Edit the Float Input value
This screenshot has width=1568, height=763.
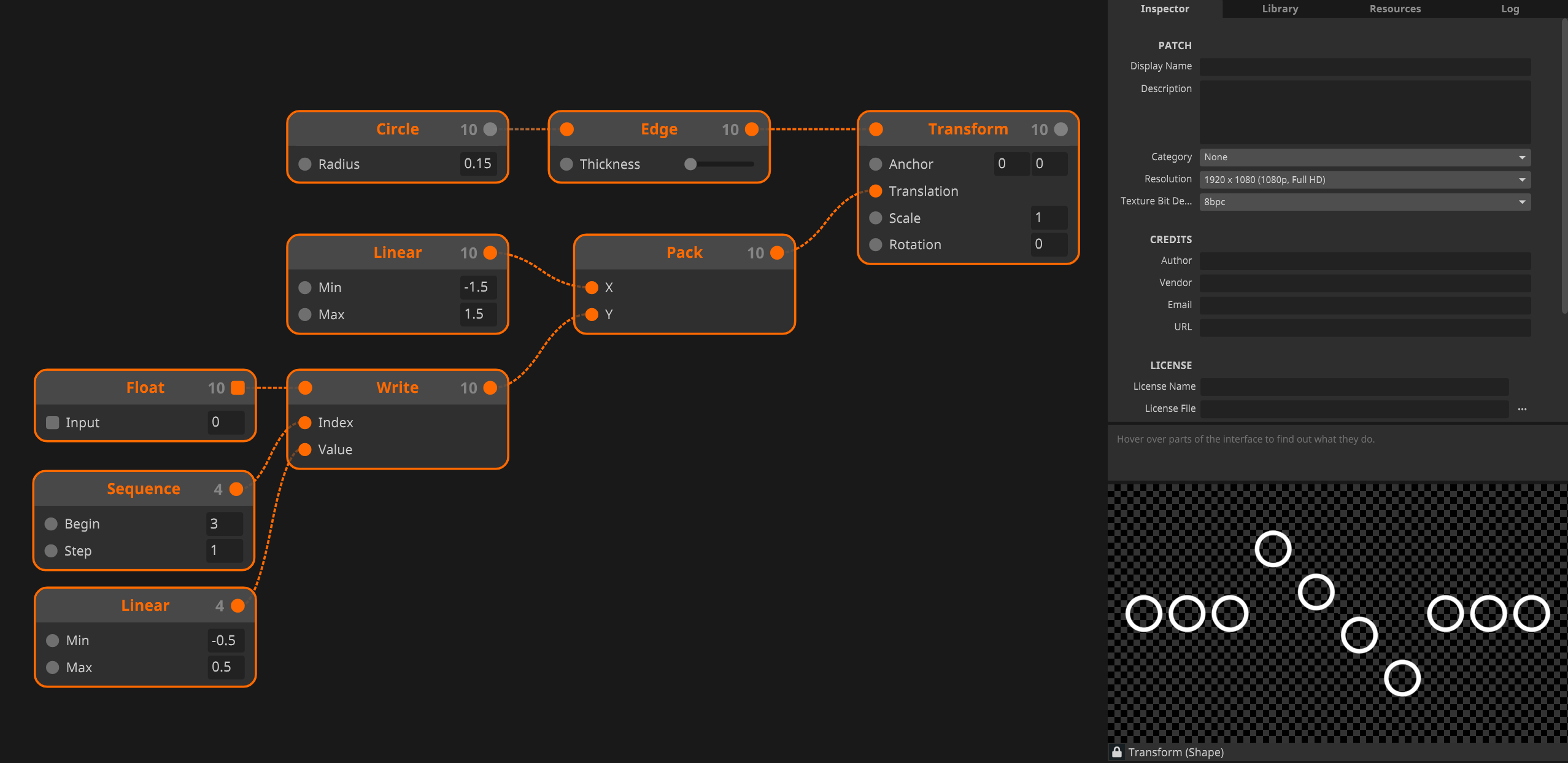[x=226, y=422]
